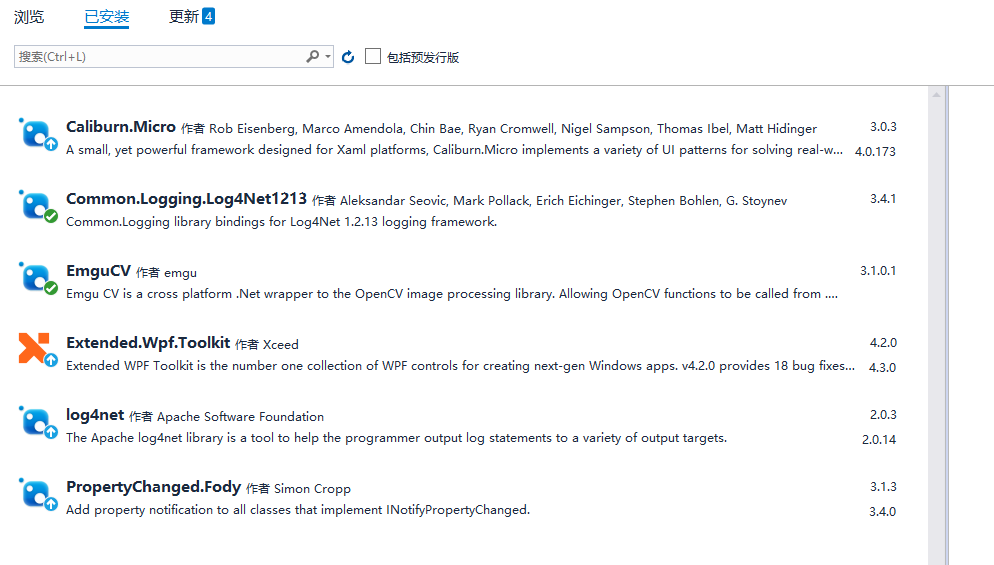Click Caliburn.Micro available version 4.0.173
The image size is (994, 565).
(875, 152)
